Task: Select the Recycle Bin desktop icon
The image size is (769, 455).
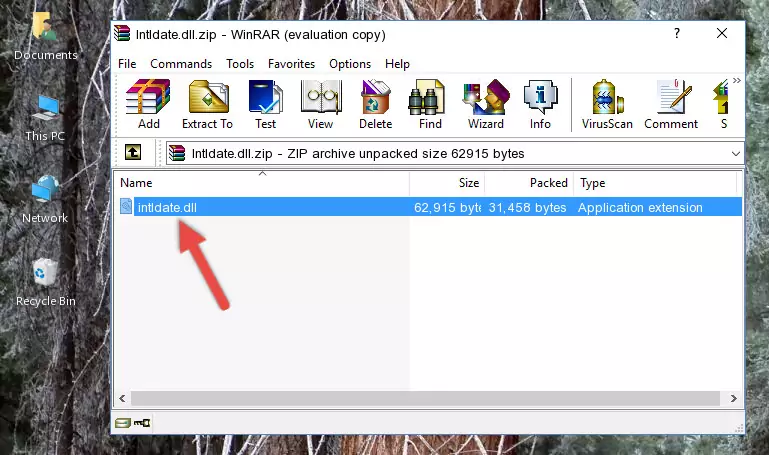Action: pyautogui.click(x=46, y=283)
